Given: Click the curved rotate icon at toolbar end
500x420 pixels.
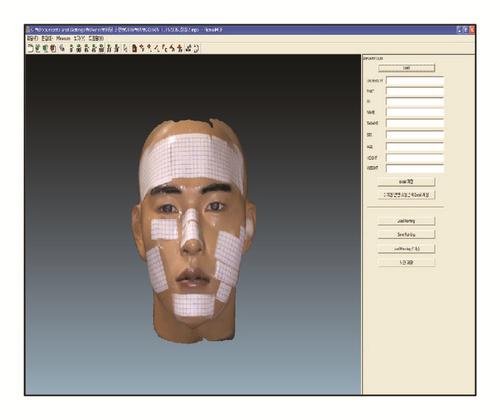Looking at the screenshot, I should coord(196,49).
